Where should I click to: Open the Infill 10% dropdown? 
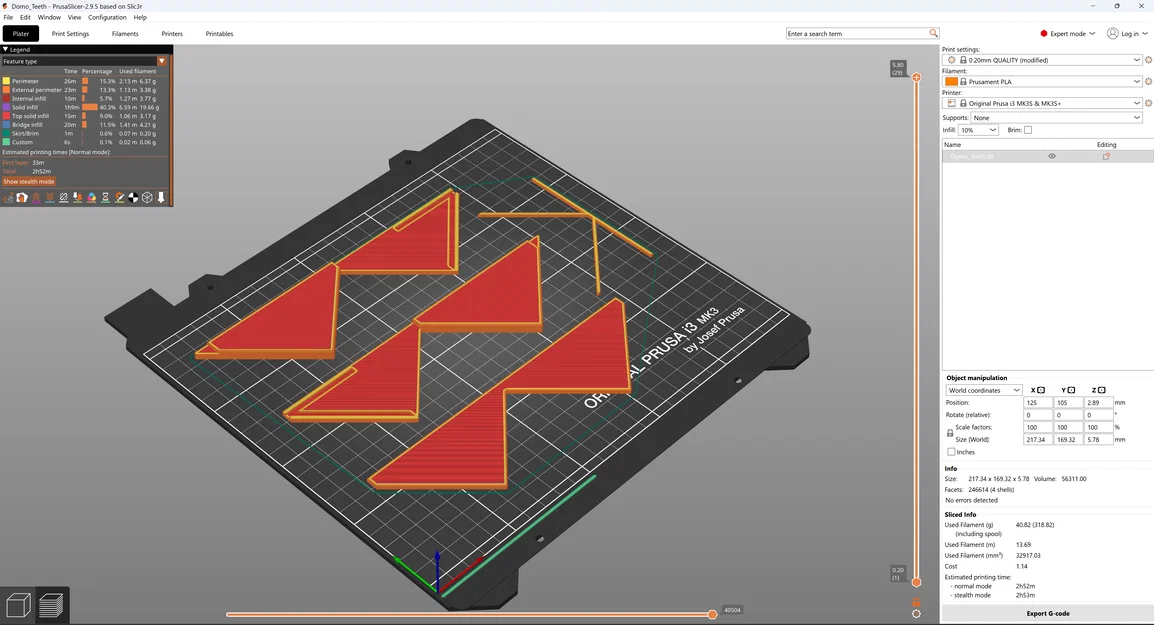point(978,130)
